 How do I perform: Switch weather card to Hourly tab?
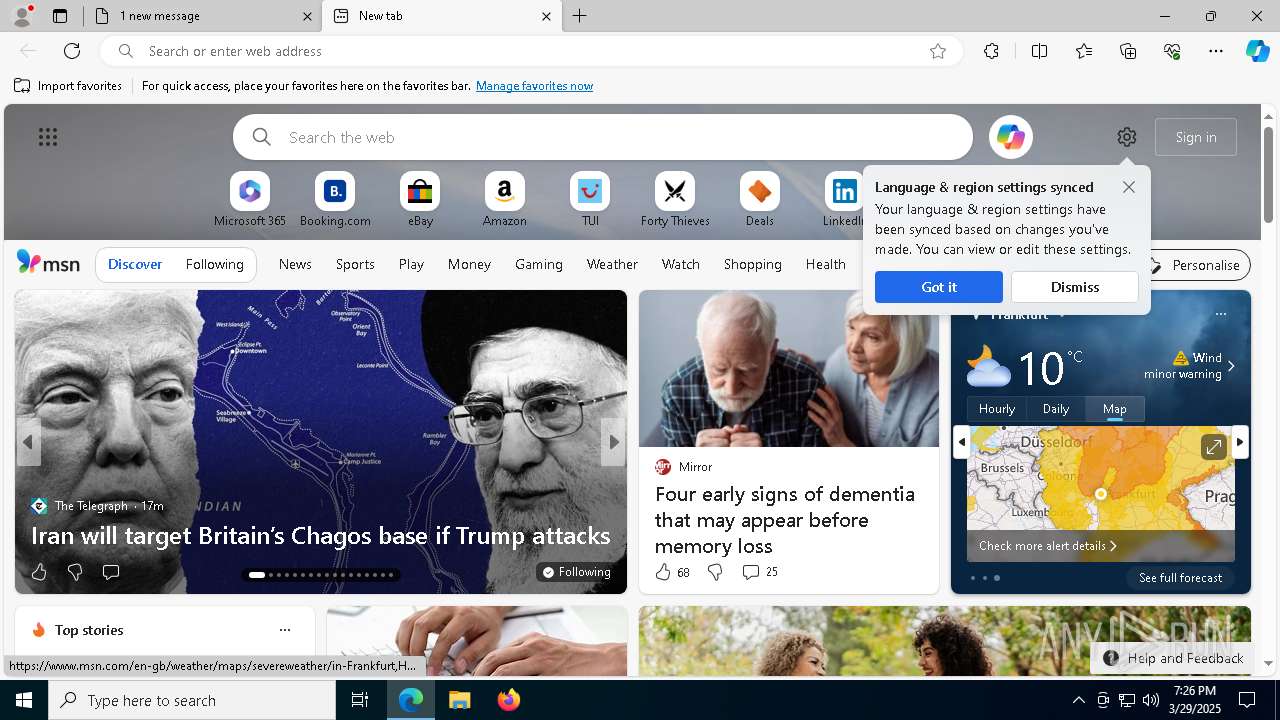click(x=997, y=409)
